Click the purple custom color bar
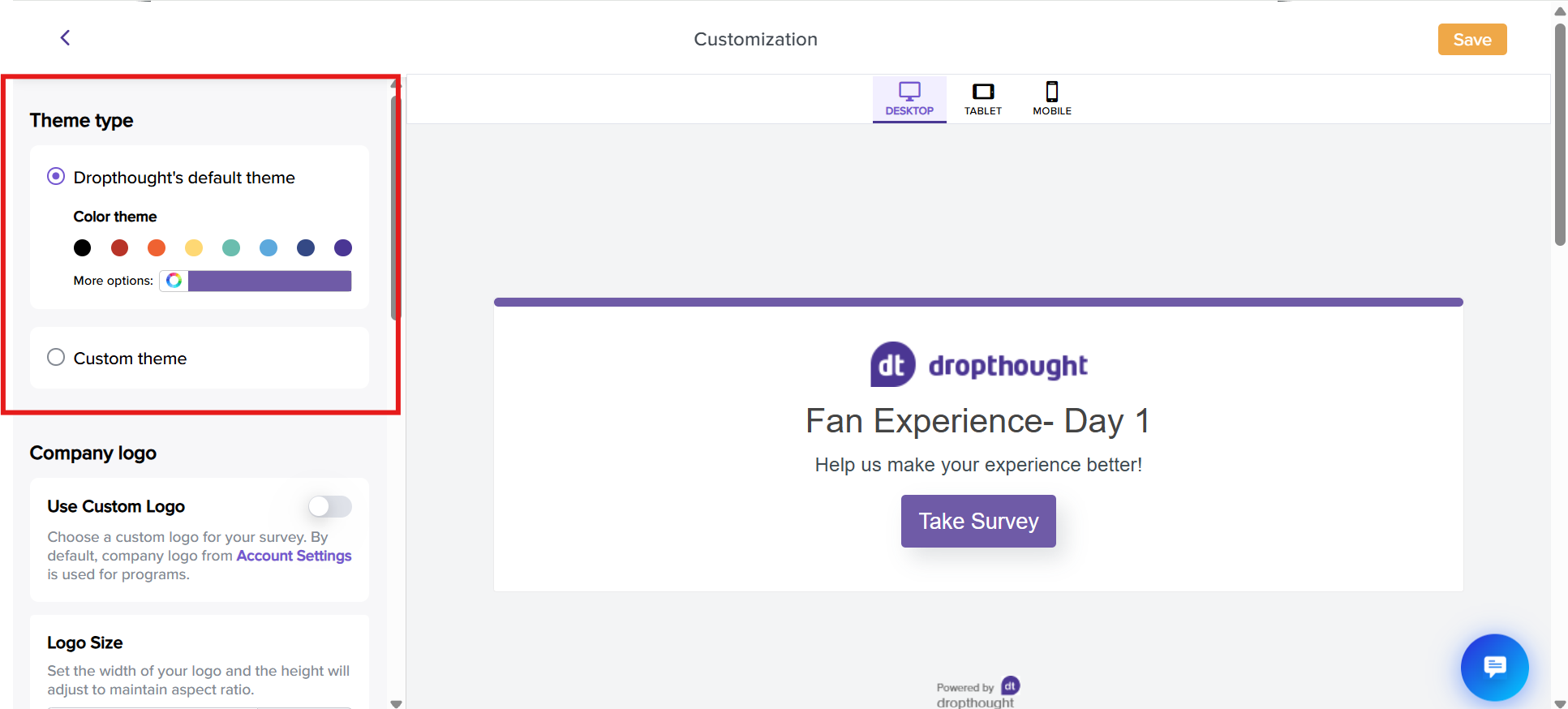Screen dimensions: 1568x709 (269, 281)
